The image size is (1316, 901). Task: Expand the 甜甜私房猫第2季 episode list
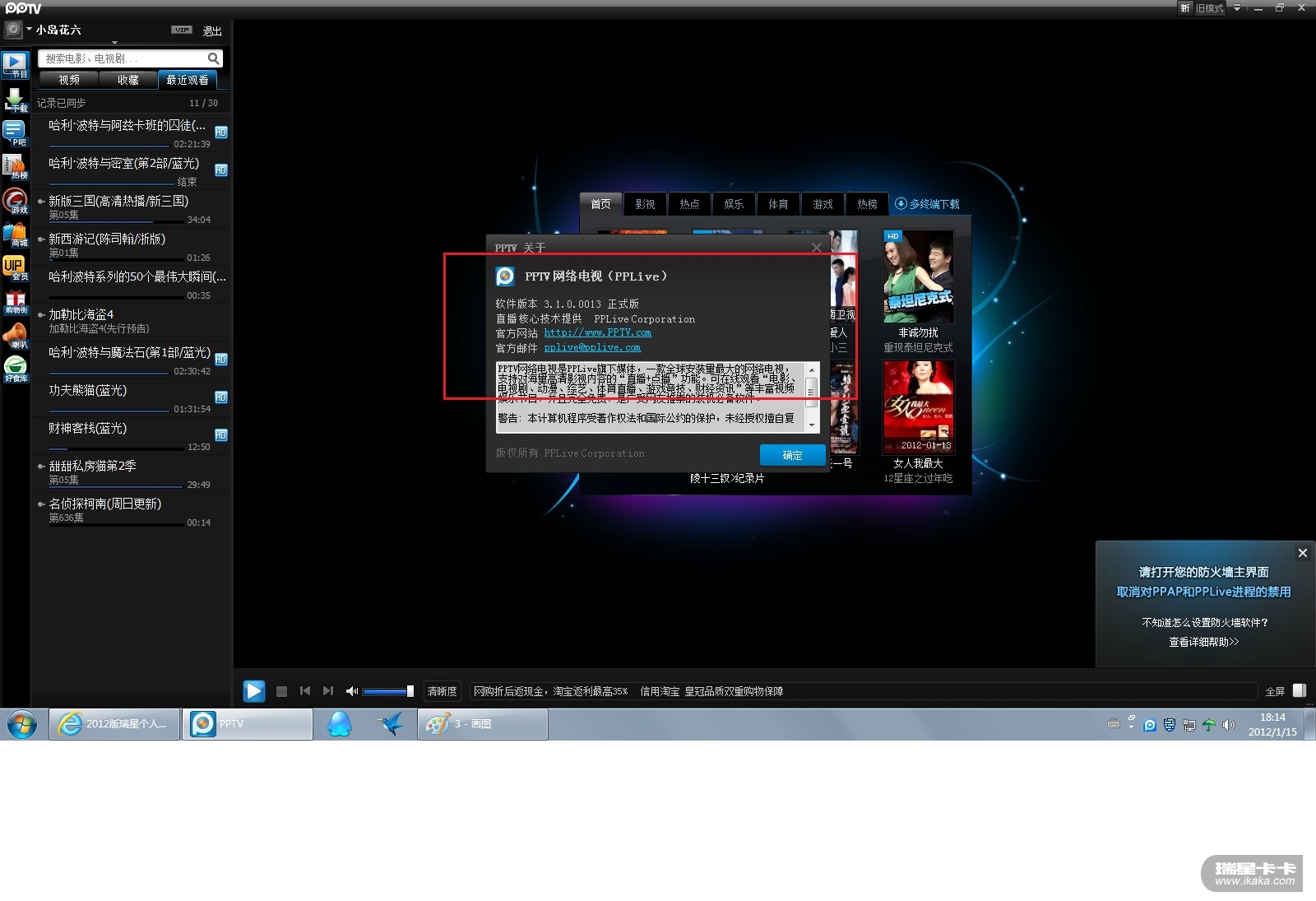41,466
